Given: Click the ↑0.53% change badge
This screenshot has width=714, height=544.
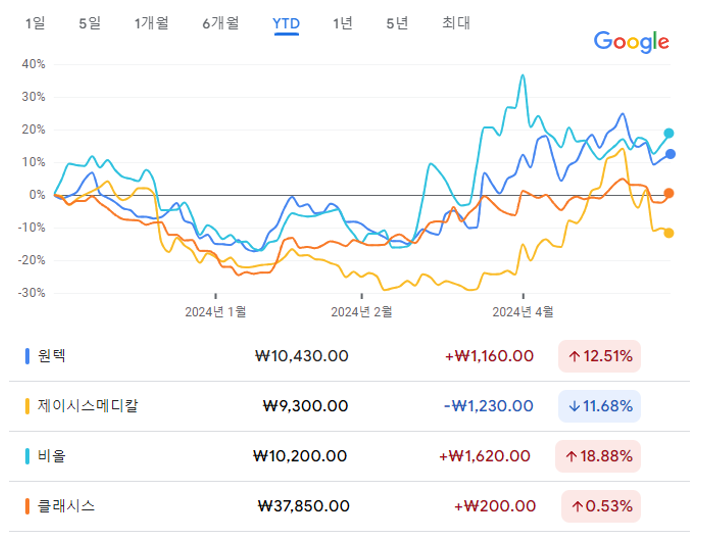Looking at the screenshot, I should (601, 506).
